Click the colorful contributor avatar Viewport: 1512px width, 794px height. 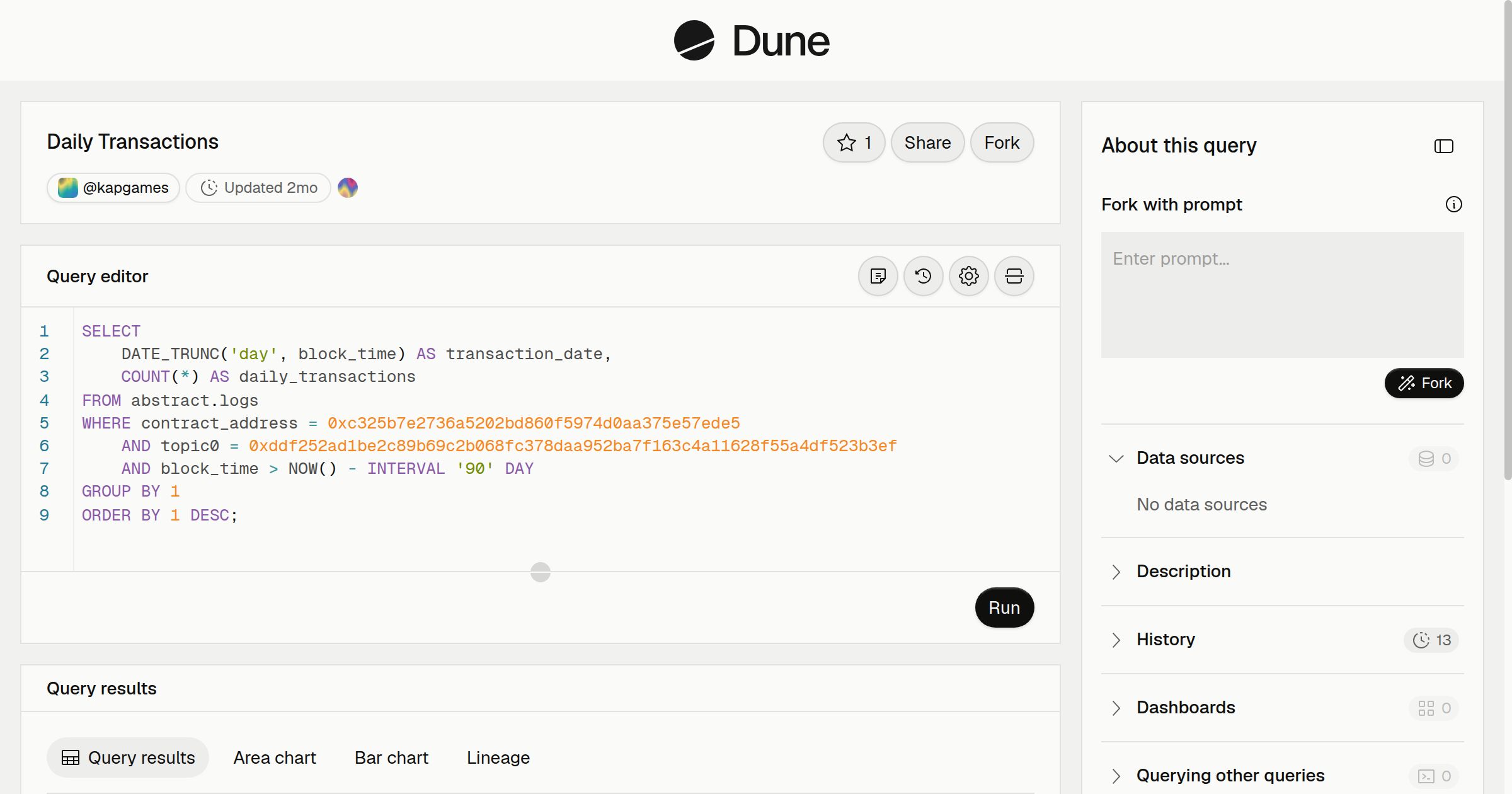tap(348, 188)
